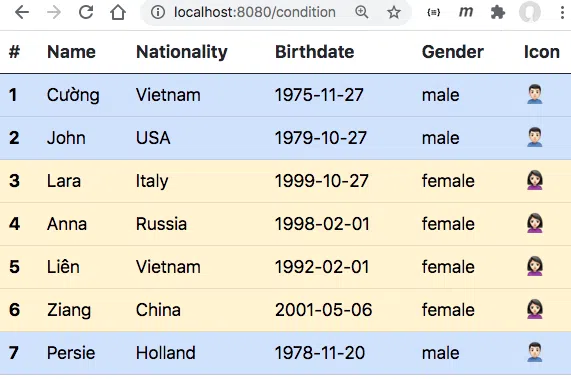Viewport: 571px width, 379px height.
Task: Click the # column header
Action: pos(14,52)
